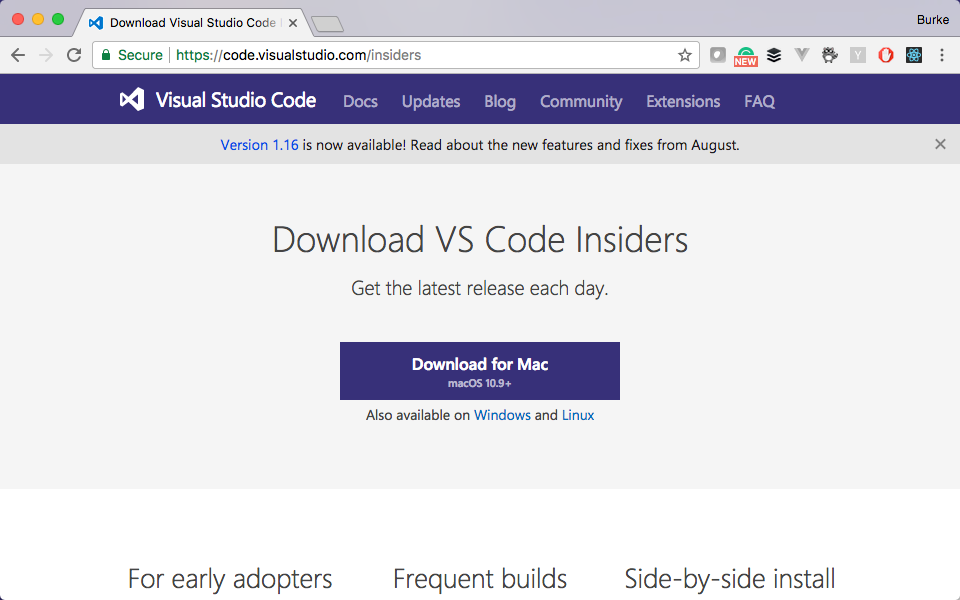Image resolution: width=960 pixels, height=600 pixels.
Task: Open the Chrome three-dot menu
Action: (x=942, y=55)
